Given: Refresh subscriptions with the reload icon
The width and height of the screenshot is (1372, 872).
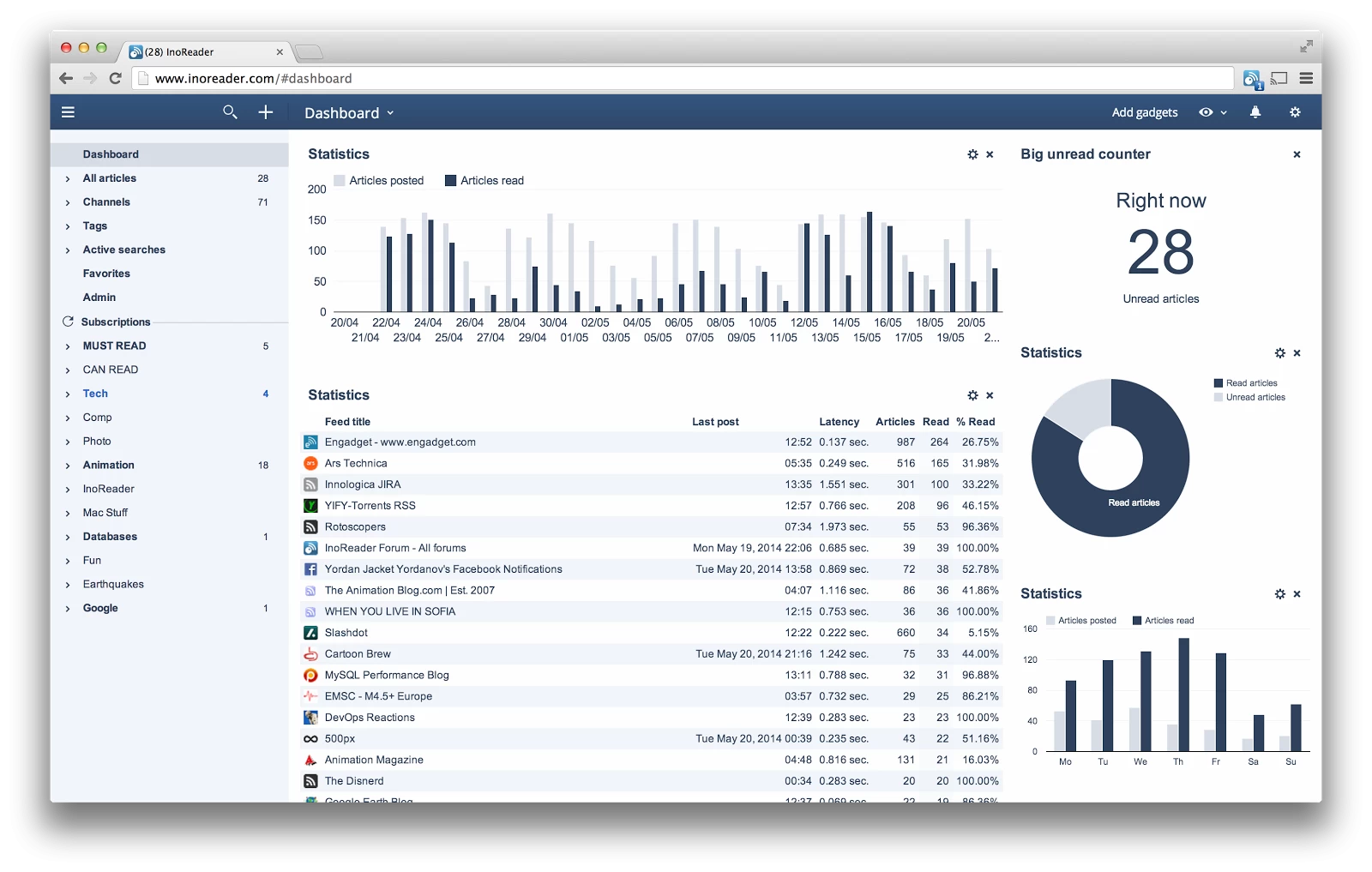Looking at the screenshot, I should [68, 322].
